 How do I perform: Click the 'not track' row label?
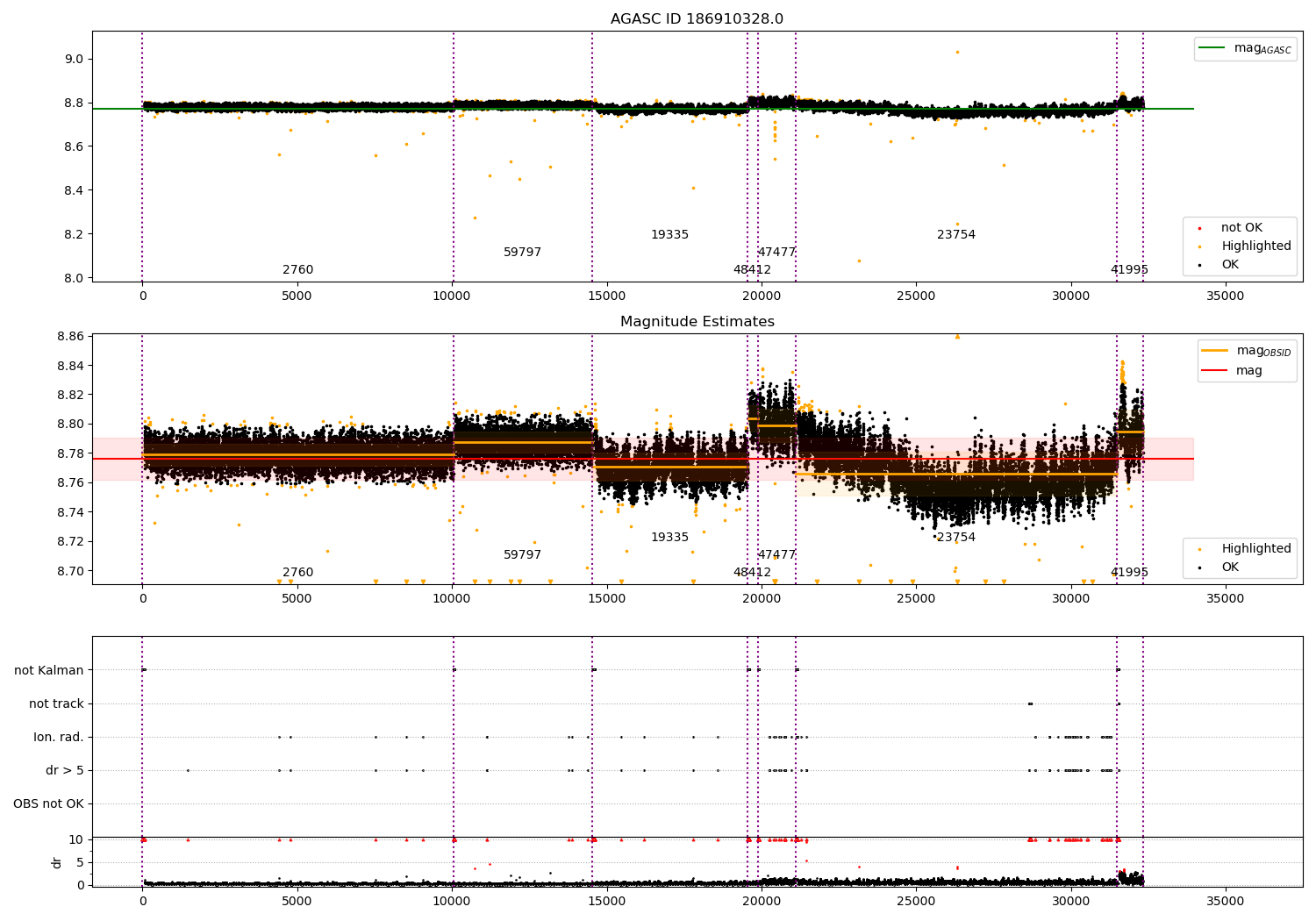point(56,704)
